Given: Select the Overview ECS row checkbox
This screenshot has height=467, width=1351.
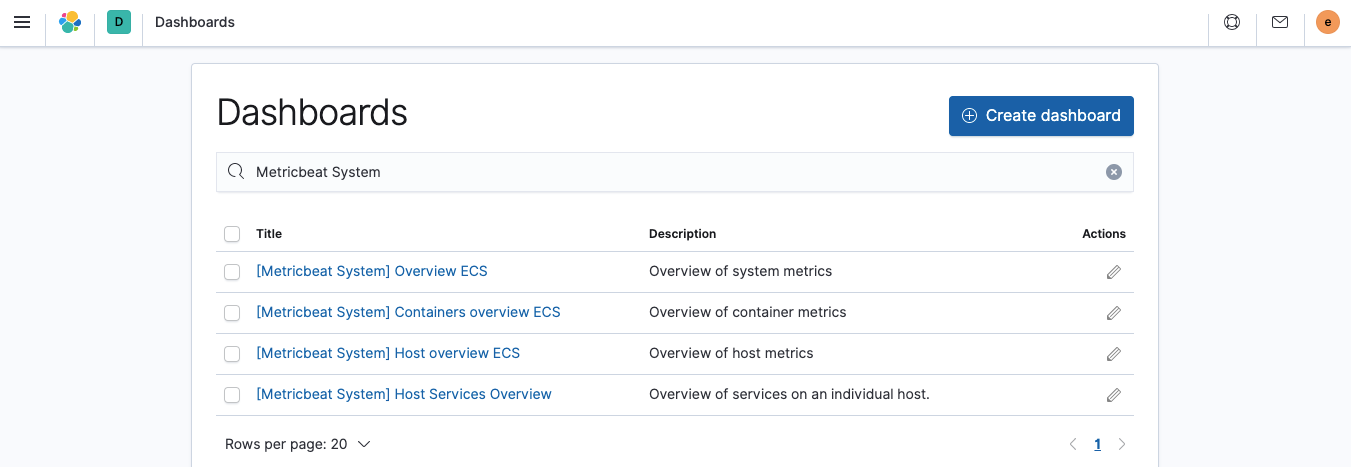Looking at the screenshot, I should click(x=232, y=272).
